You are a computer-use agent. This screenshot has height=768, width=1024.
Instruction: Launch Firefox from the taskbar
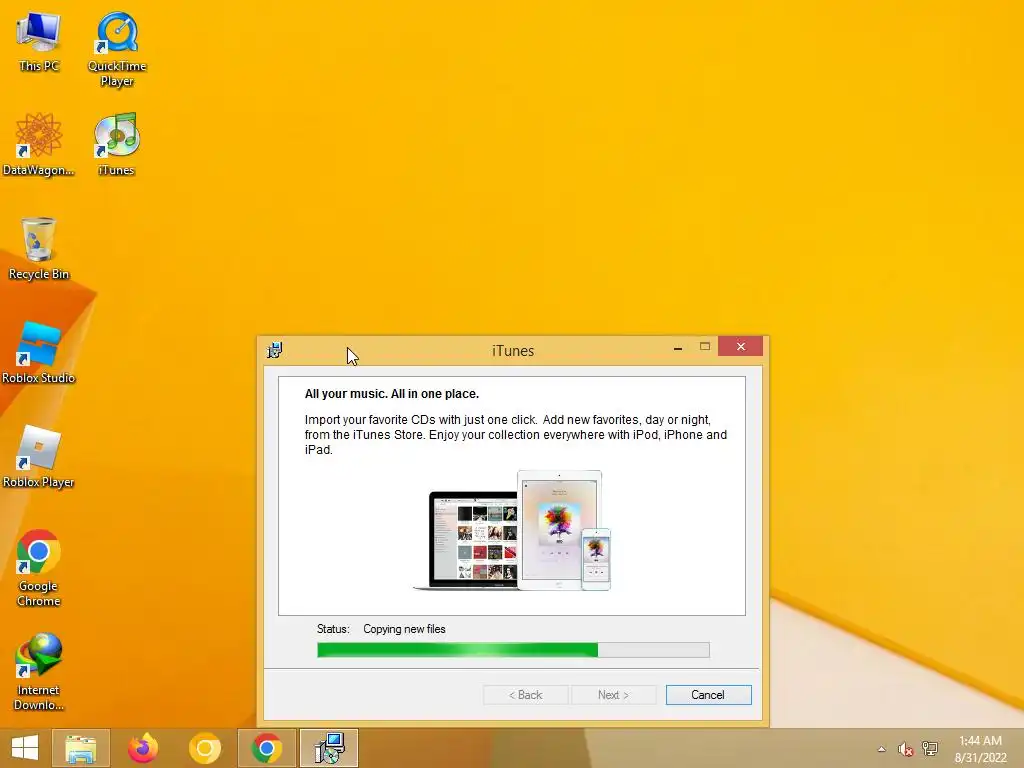[142, 748]
